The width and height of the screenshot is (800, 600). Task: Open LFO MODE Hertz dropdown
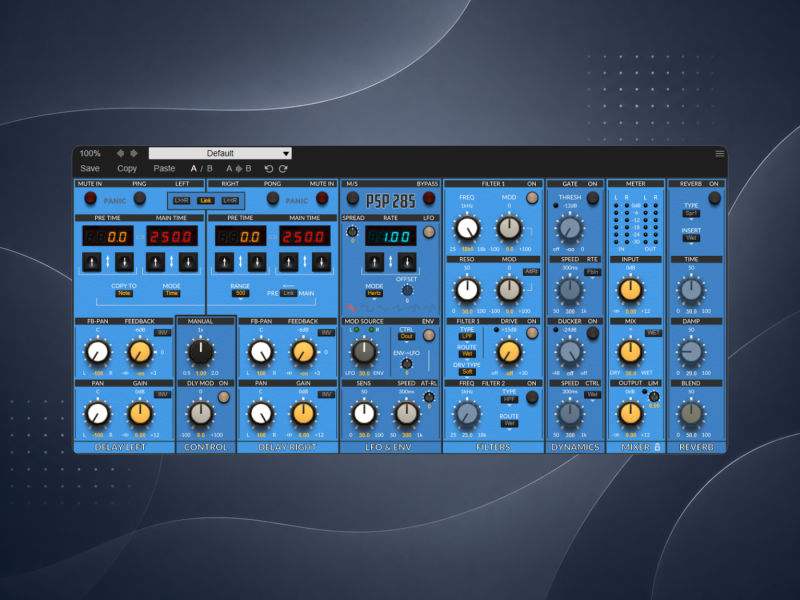(x=374, y=293)
